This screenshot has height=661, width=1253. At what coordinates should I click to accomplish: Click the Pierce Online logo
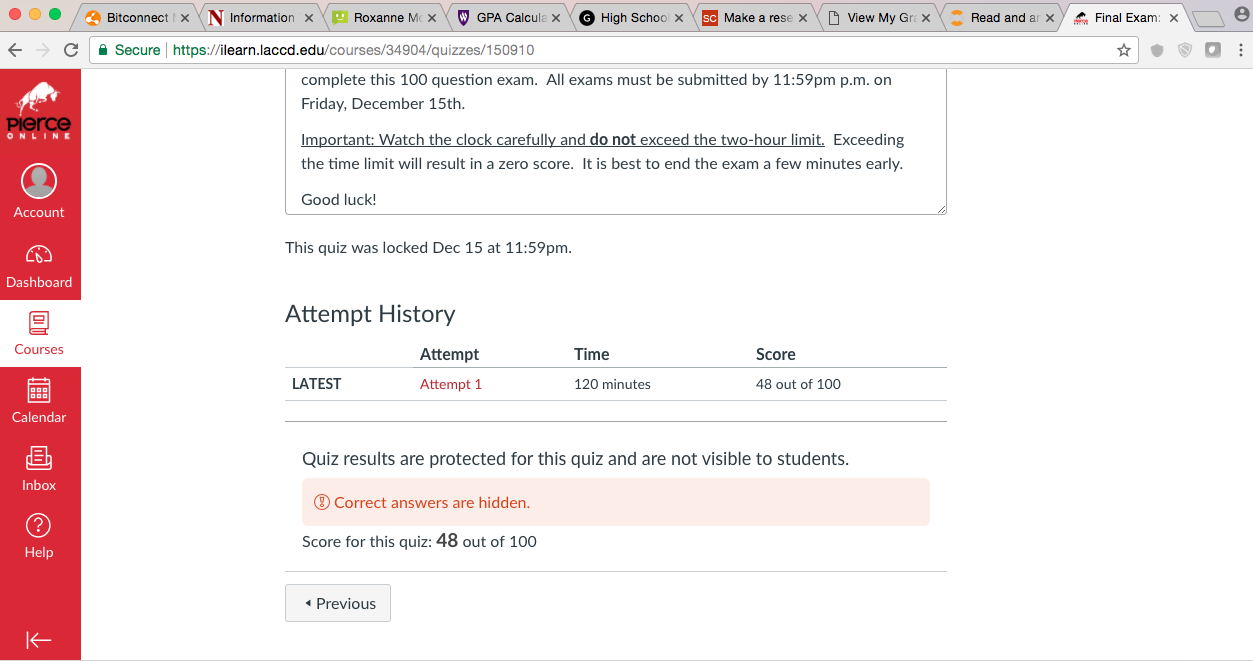39,112
